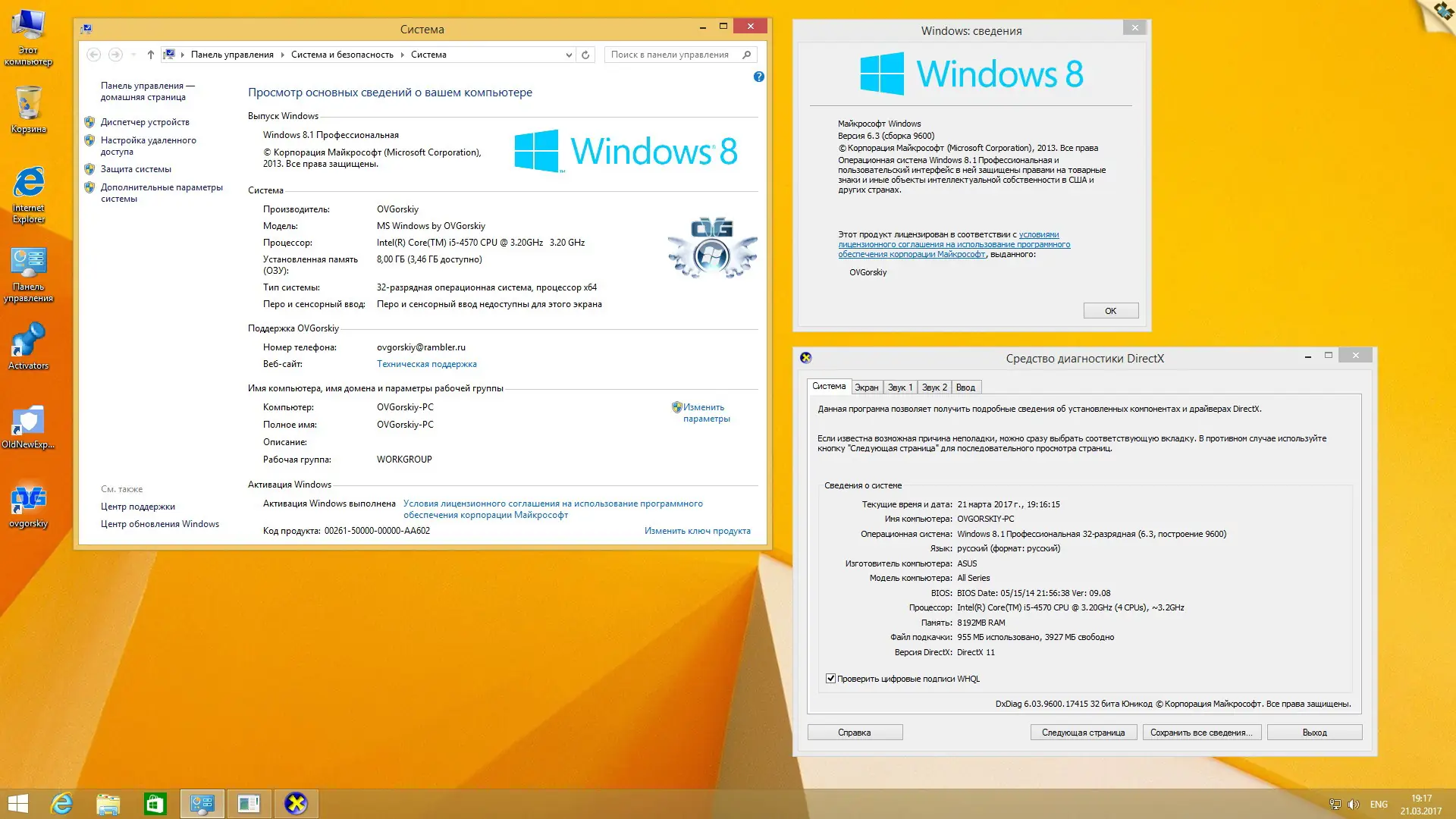The width and height of the screenshot is (1456, 819).
Task: Click the Справка button in DirectX tool
Action: tap(855, 733)
